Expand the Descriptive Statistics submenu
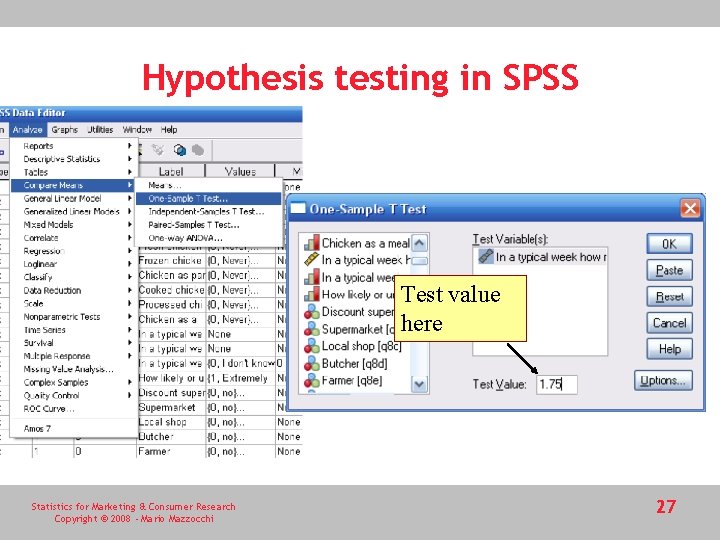The width and height of the screenshot is (720, 540). 73,159
